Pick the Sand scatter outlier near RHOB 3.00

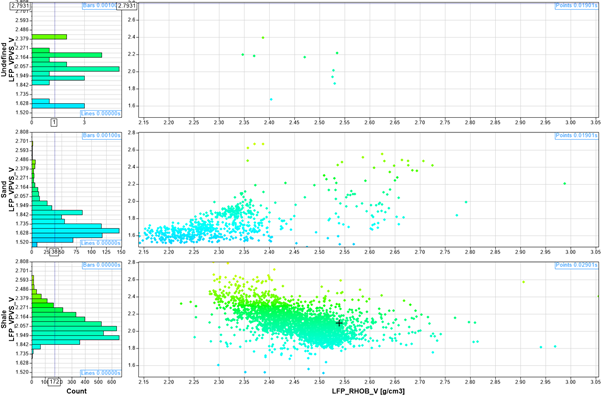(565, 184)
